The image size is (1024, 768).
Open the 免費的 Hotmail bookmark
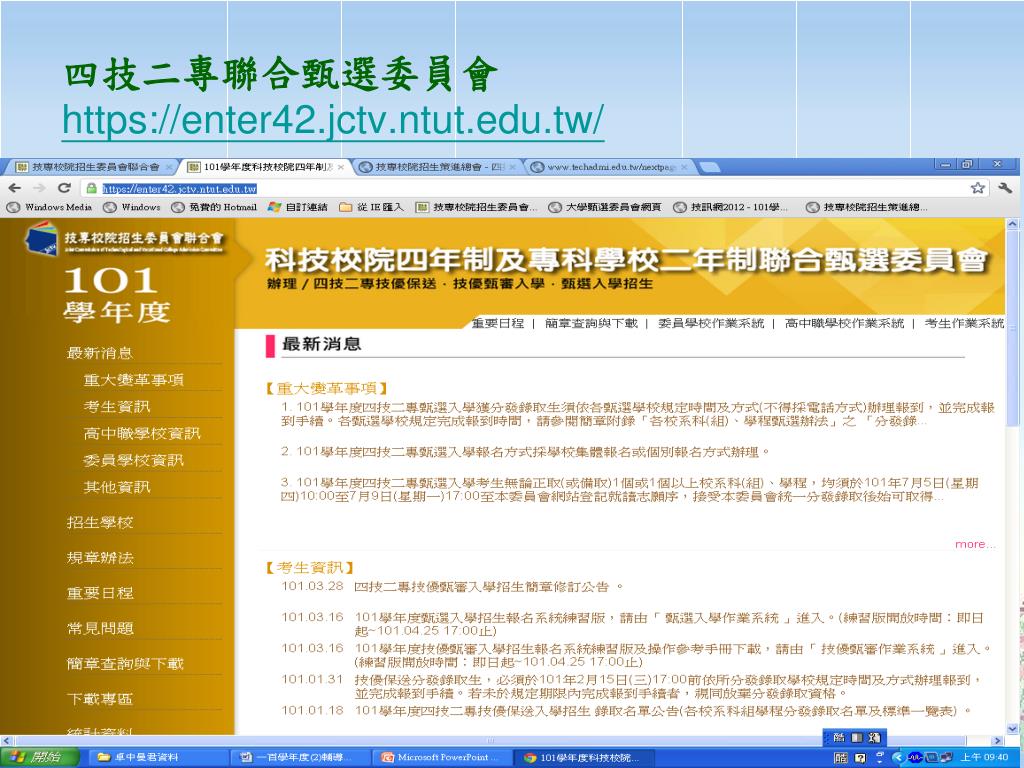(x=214, y=207)
